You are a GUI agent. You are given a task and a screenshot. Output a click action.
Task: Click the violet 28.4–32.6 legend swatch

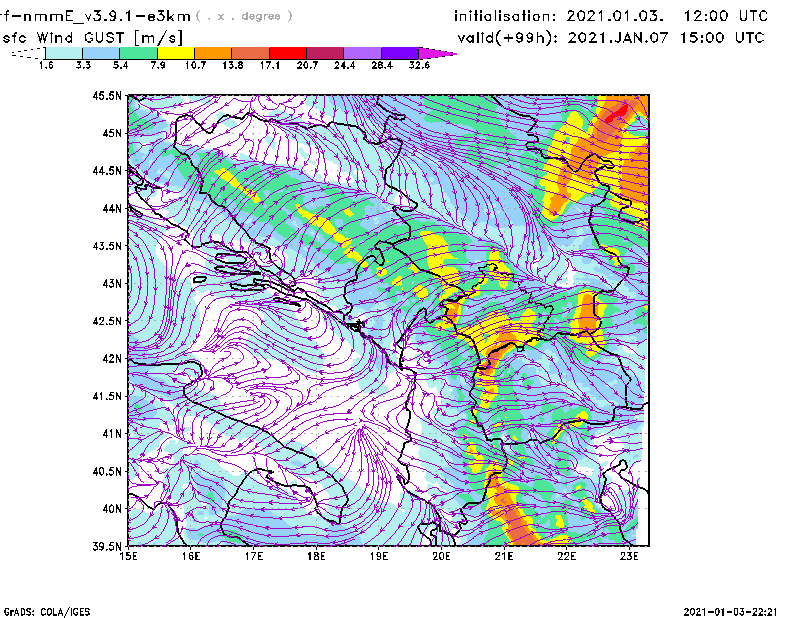tap(399, 53)
